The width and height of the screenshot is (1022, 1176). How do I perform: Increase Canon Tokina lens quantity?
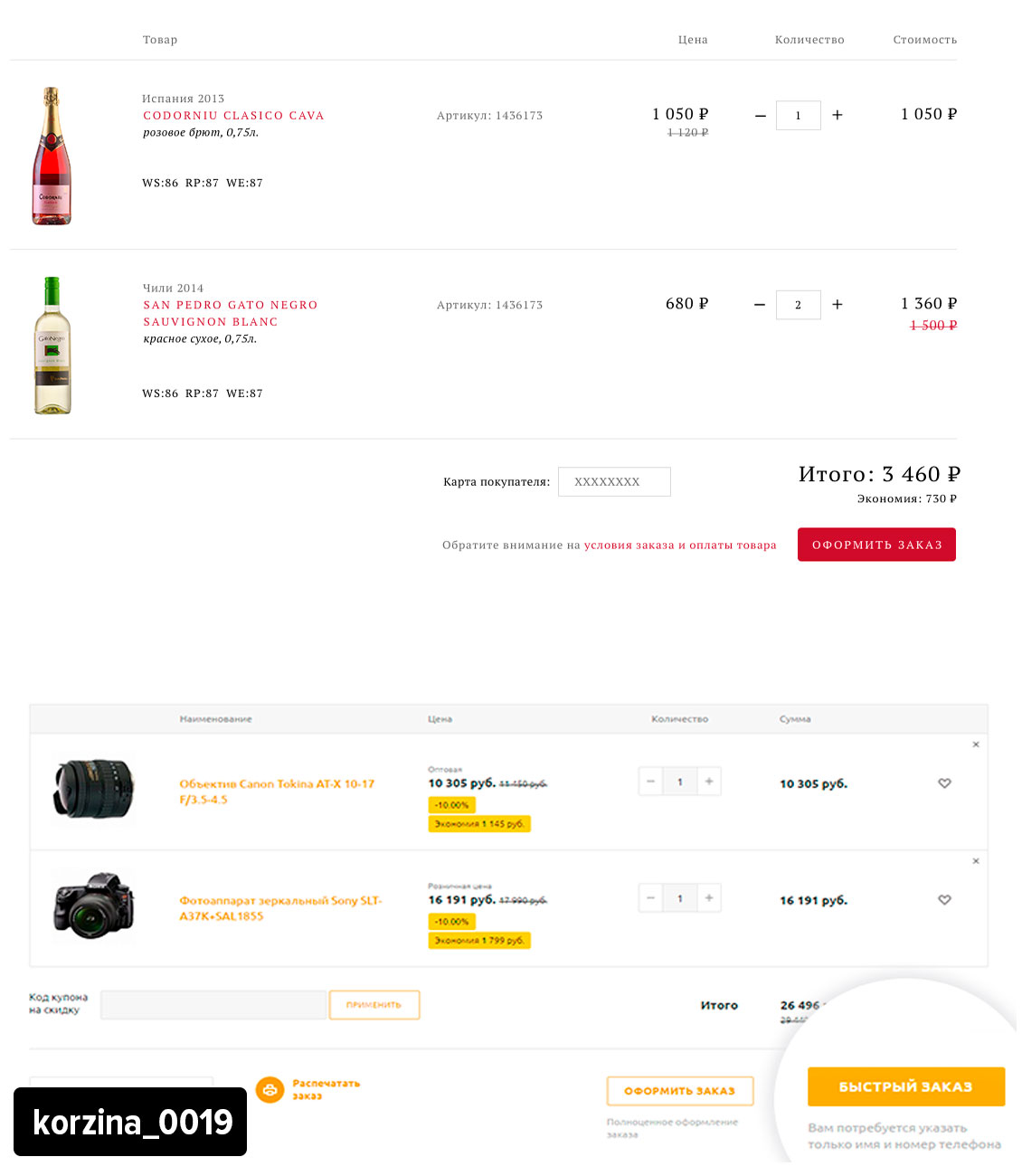coord(709,782)
